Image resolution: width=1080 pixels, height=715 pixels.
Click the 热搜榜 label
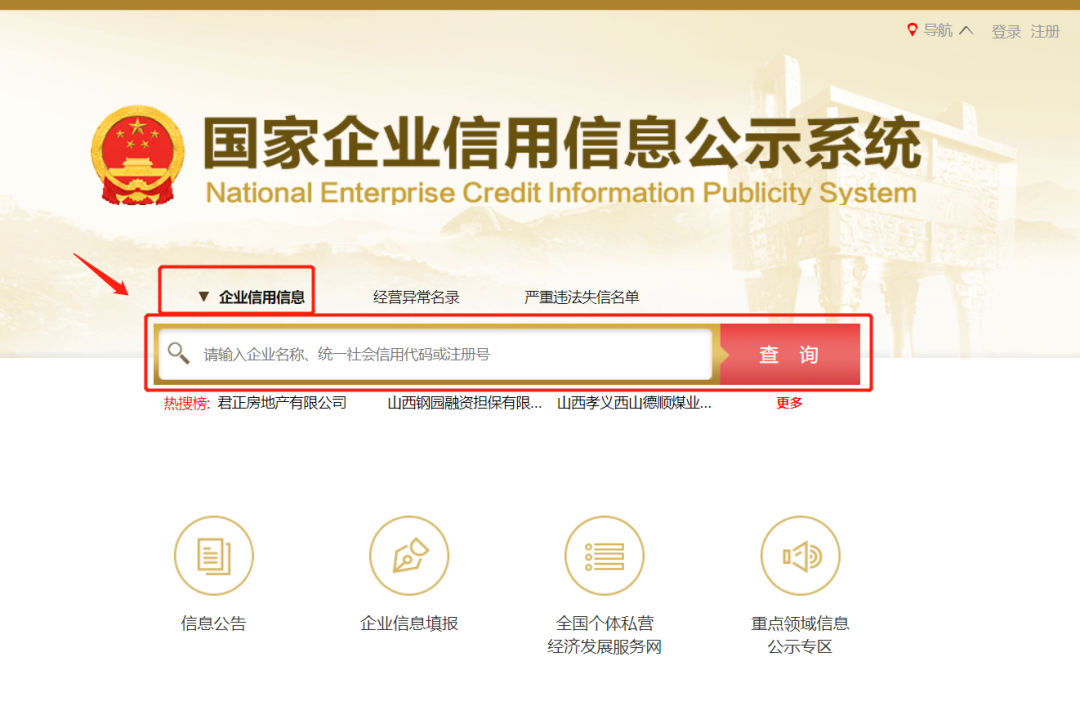[x=186, y=404]
